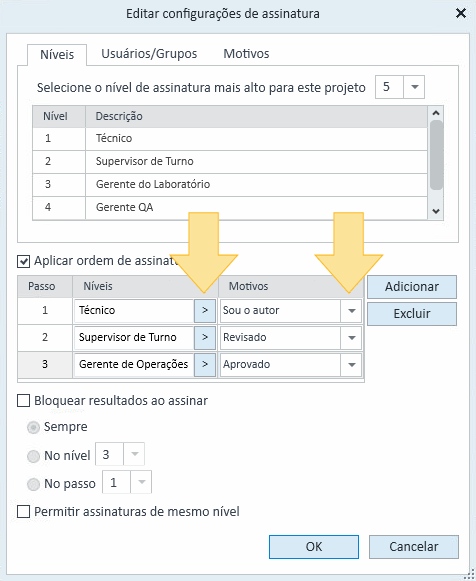Switch to the Usuários/Grupos tab
This screenshot has width=476, height=581.
pos(149,54)
